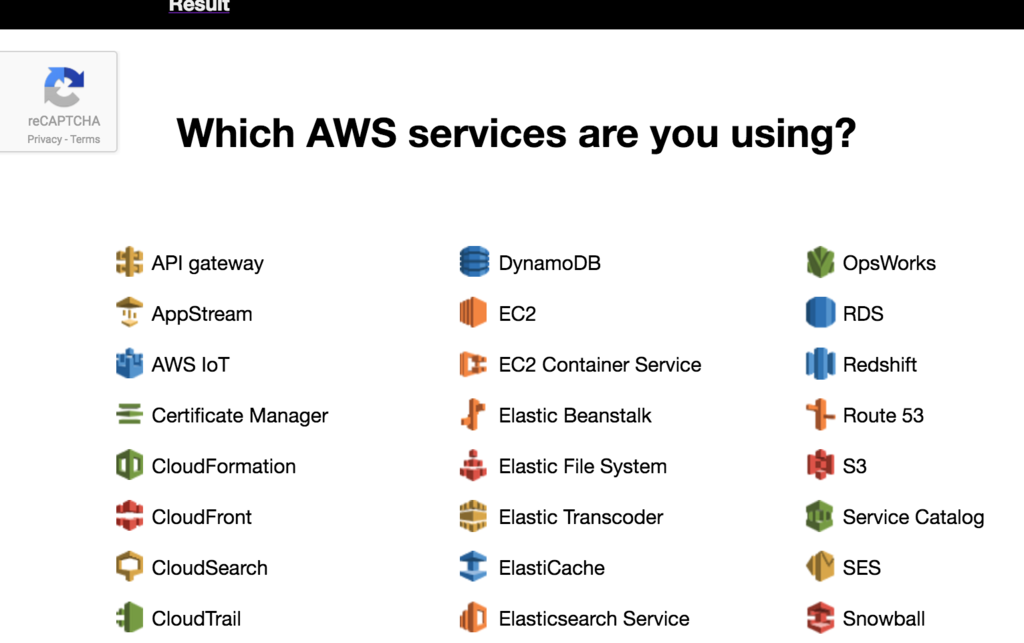Select the CloudFront icon
The height and width of the screenshot is (643, 1024).
coord(129,517)
